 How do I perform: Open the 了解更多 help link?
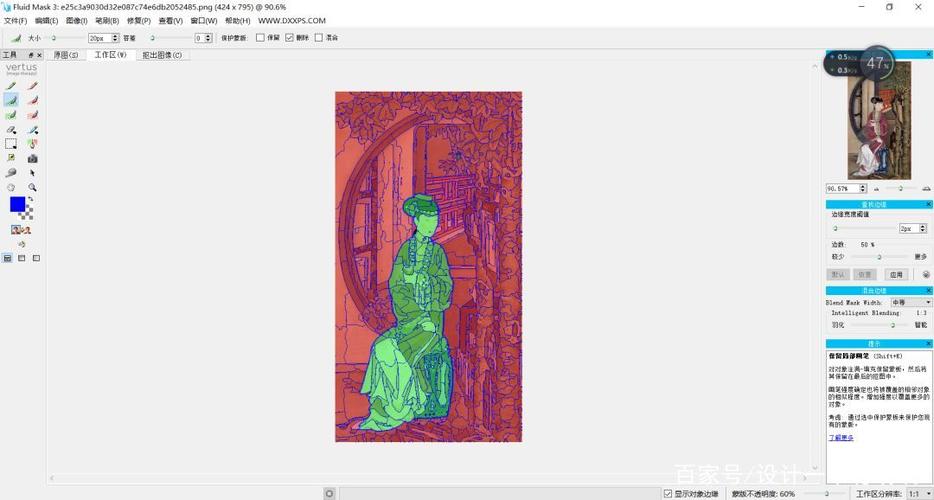[x=841, y=437]
